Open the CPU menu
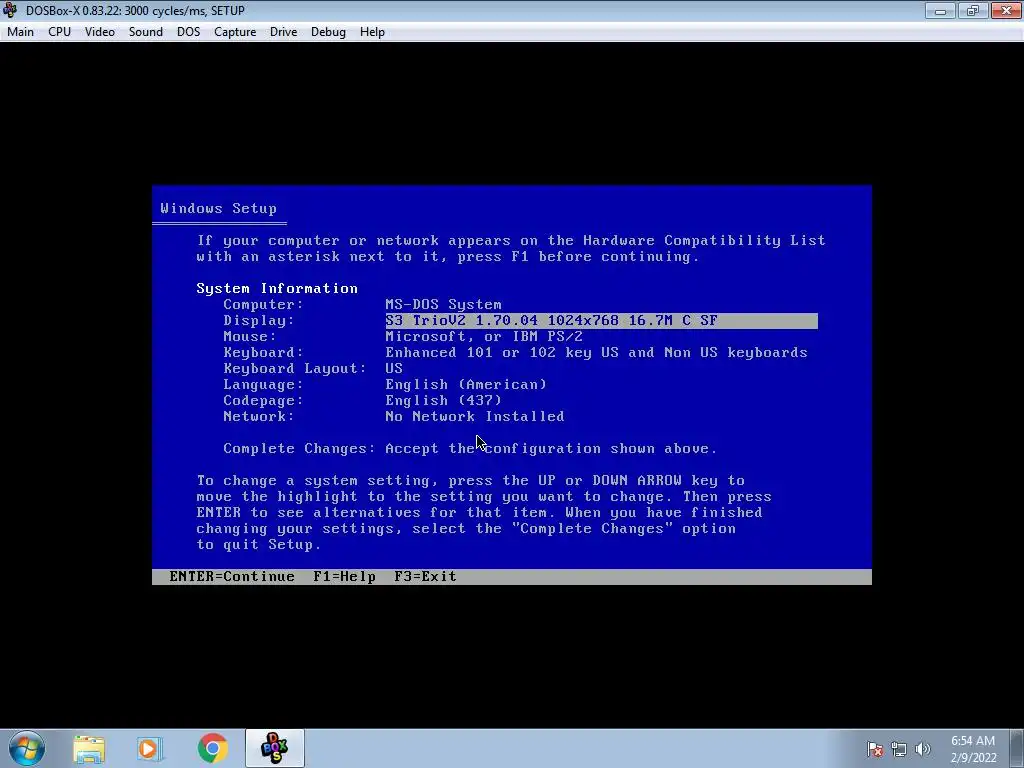Image resolution: width=1024 pixels, height=768 pixels. coord(59,32)
